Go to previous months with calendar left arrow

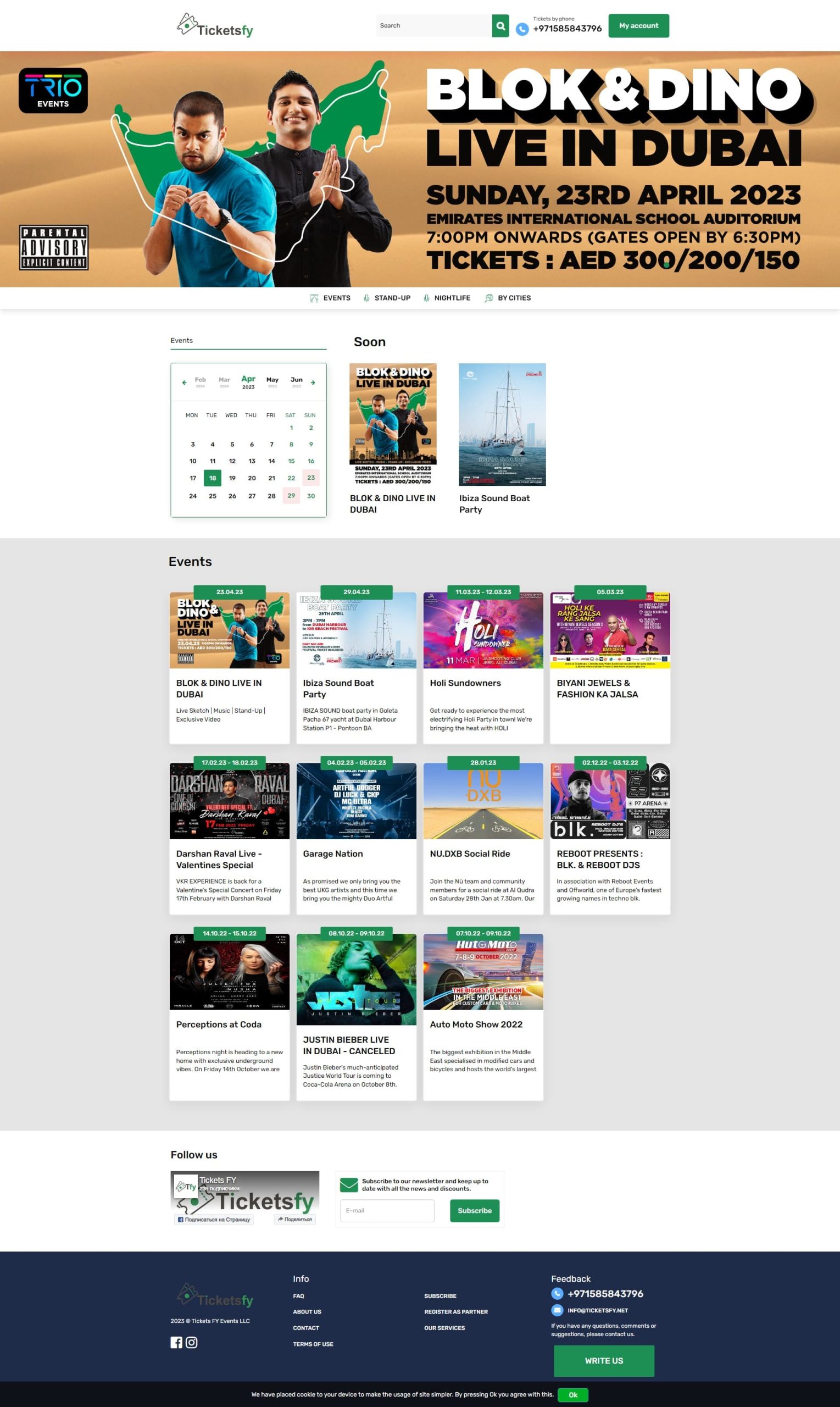click(x=184, y=383)
